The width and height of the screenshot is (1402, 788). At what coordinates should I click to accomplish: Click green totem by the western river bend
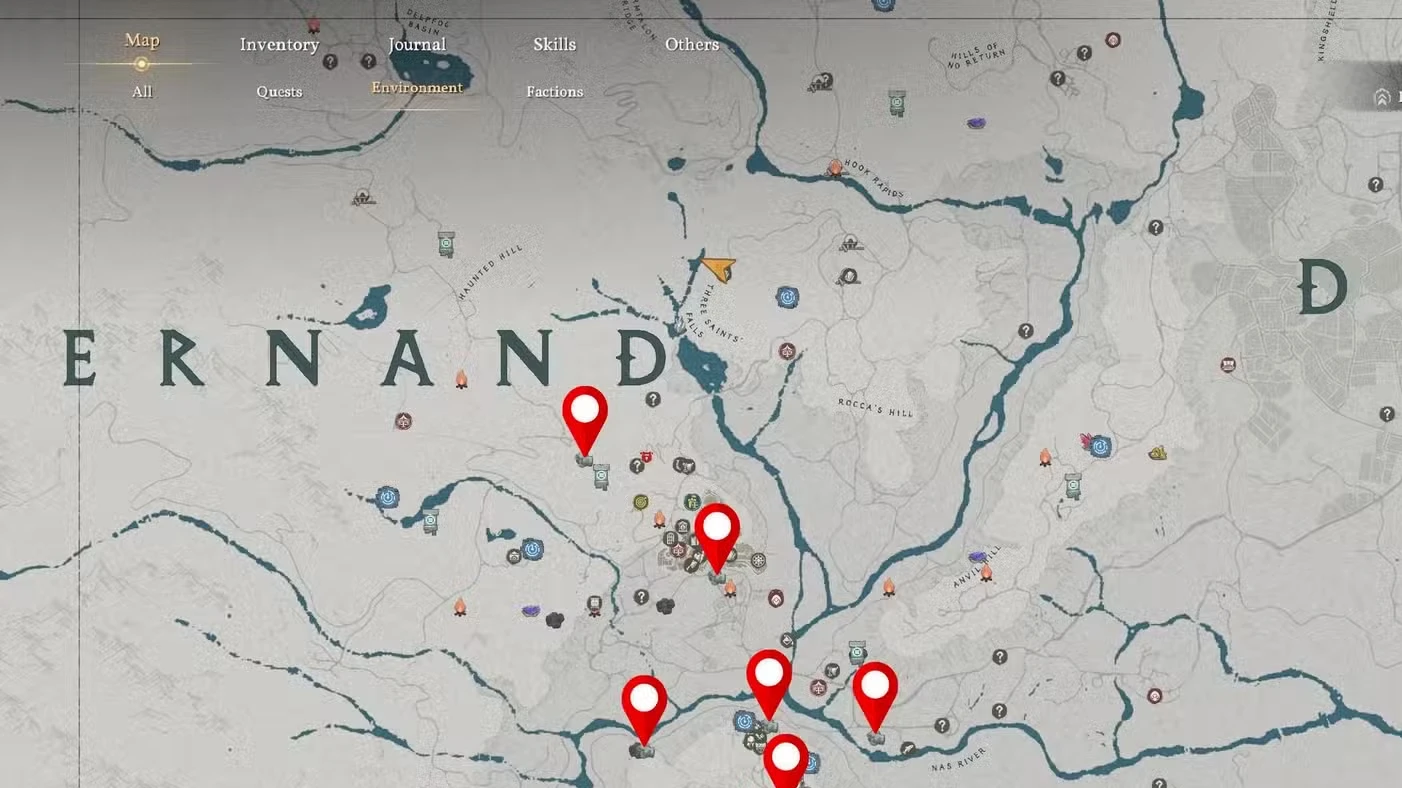430,521
